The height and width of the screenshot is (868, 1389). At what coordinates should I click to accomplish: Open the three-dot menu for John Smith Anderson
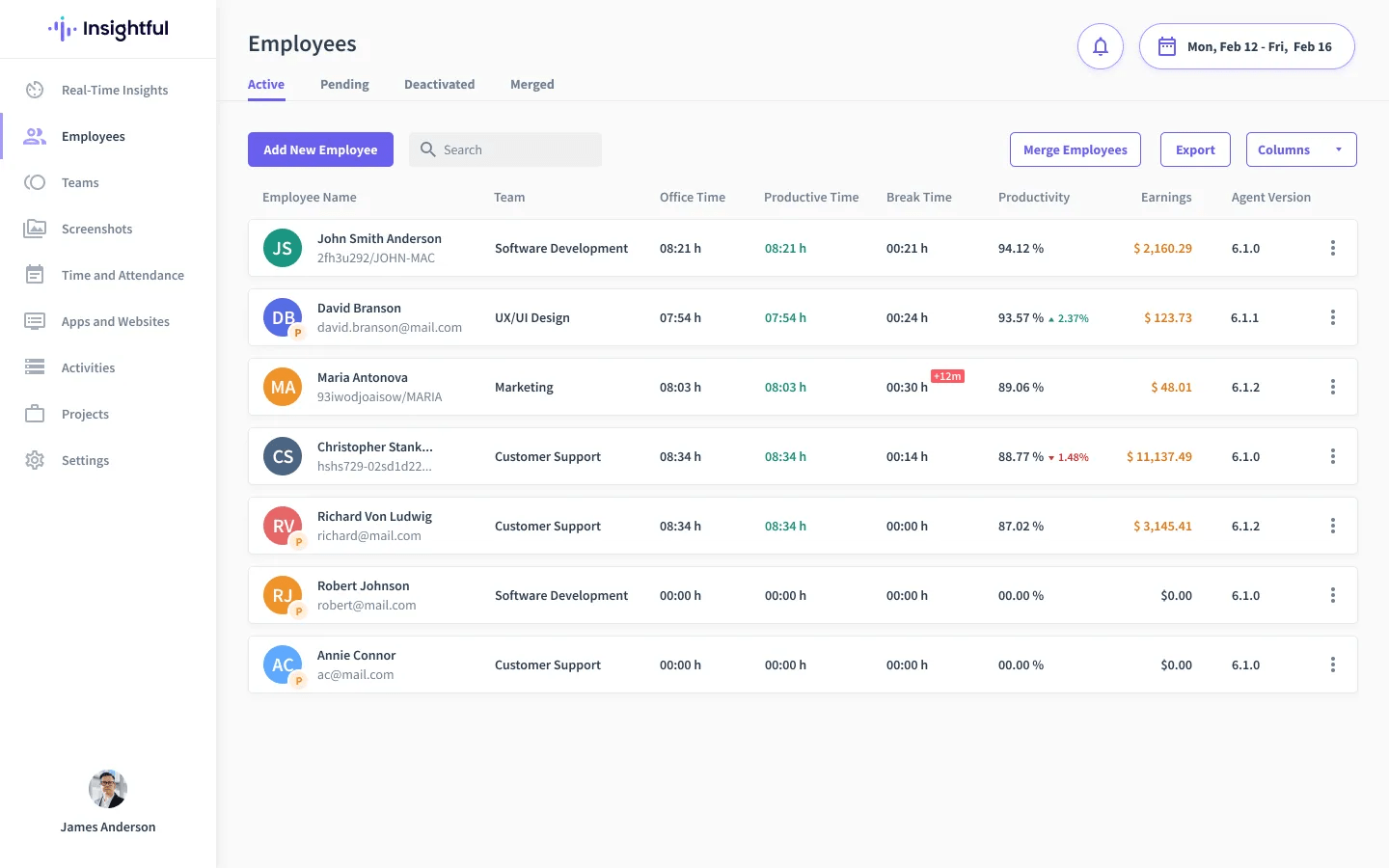click(x=1333, y=248)
